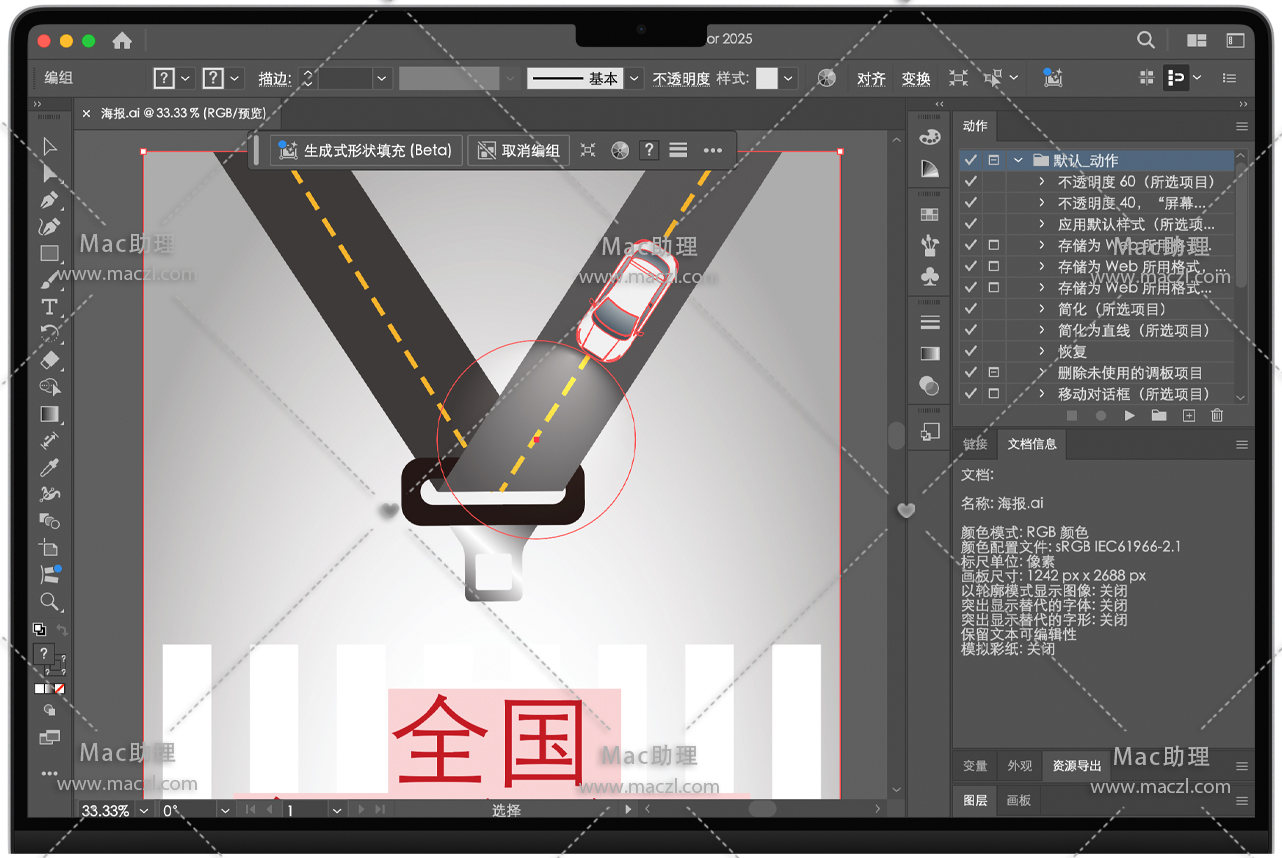Click the recolor artwork wheel in control bar
The width and height of the screenshot is (1282, 858).
(826, 78)
